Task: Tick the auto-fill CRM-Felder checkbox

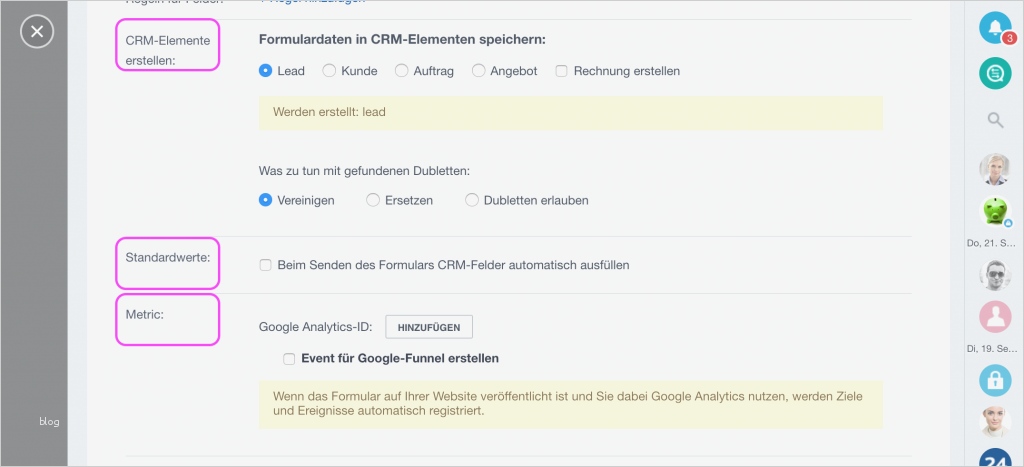Action: point(266,265)
